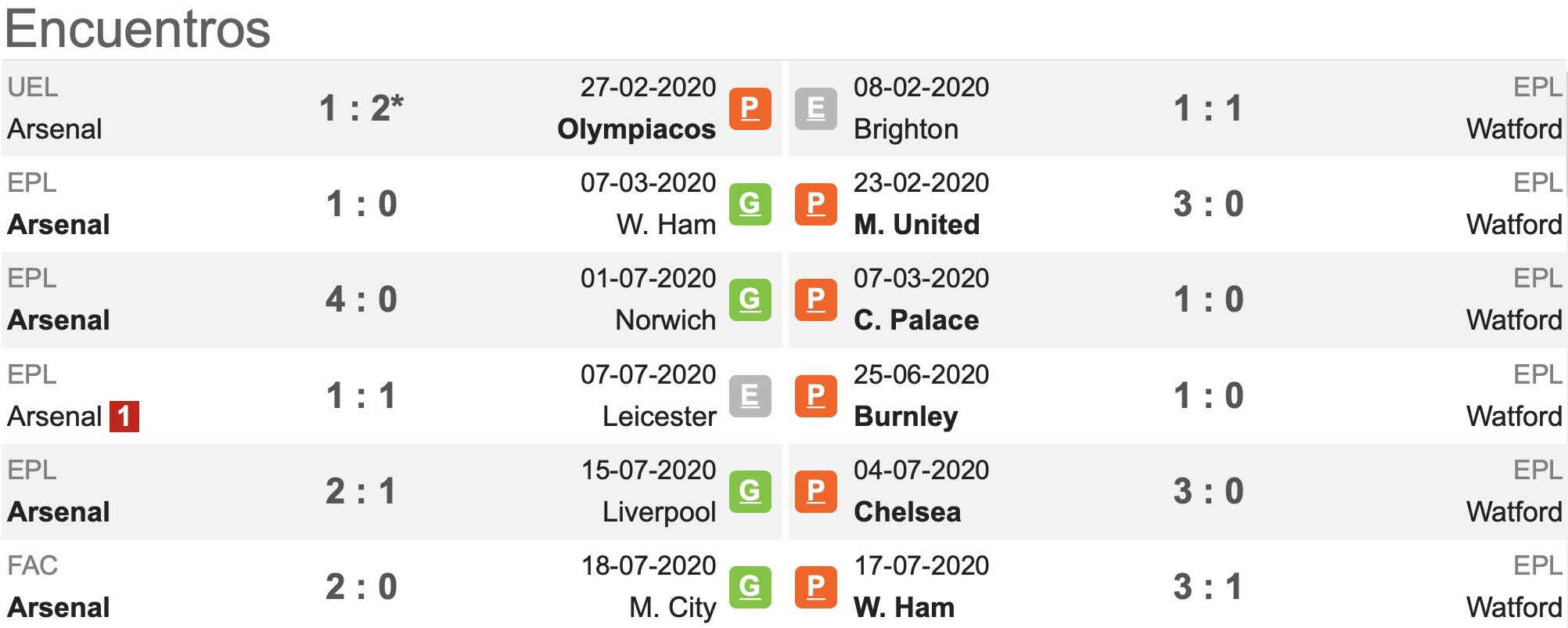Open the Olympiacos team link

point(636,129)
